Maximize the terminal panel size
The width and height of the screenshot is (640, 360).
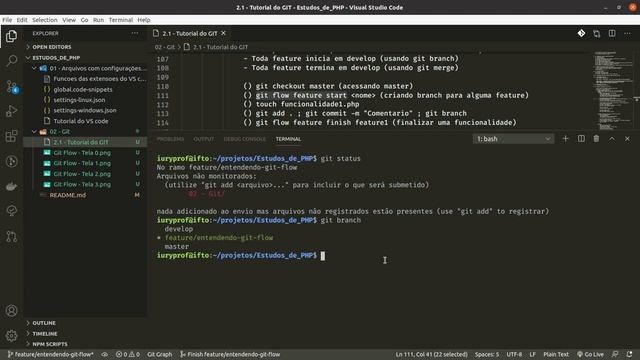(612, 139)
